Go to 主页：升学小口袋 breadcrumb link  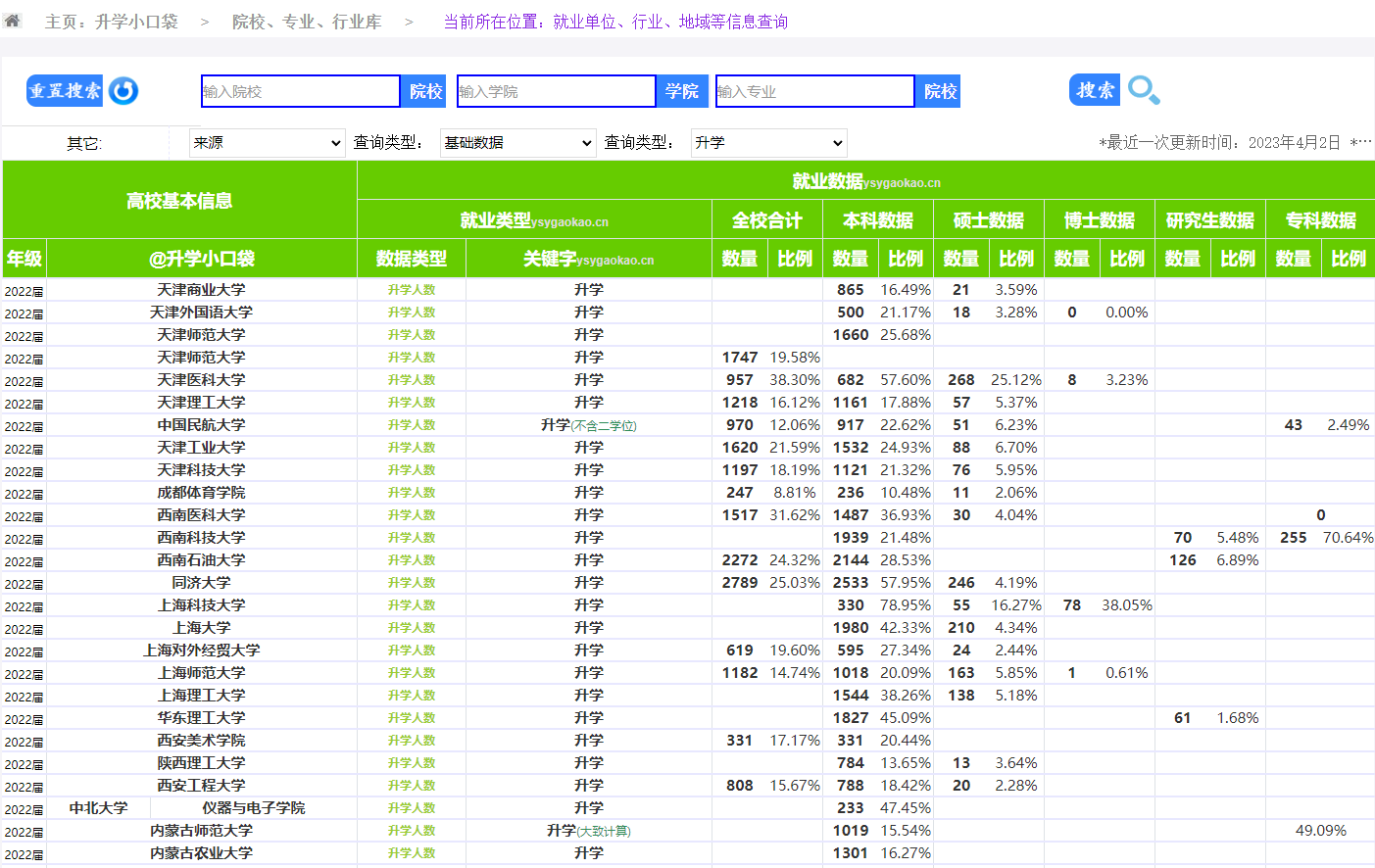[112, 22]
